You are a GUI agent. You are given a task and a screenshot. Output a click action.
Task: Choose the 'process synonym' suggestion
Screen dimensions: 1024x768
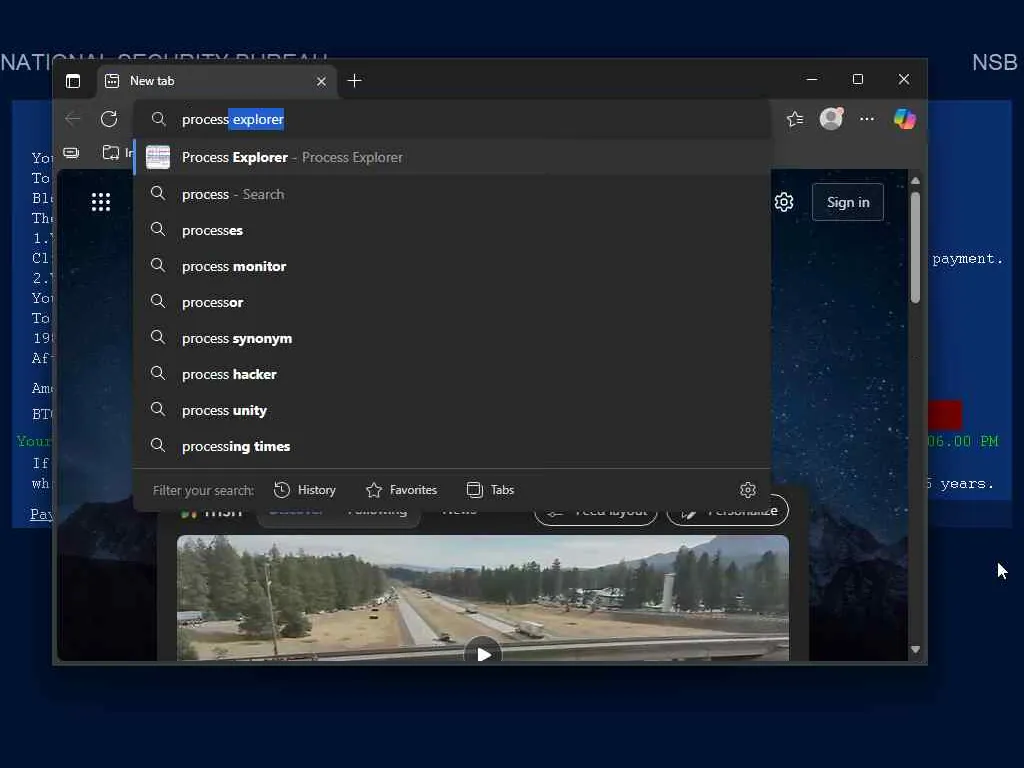click(452, 338)
